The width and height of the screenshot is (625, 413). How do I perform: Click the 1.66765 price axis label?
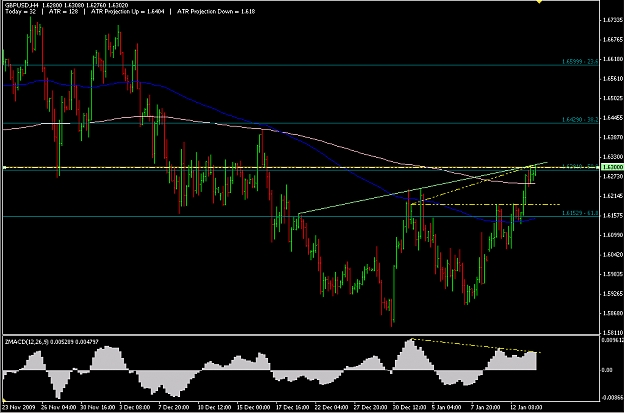[613, 39]
